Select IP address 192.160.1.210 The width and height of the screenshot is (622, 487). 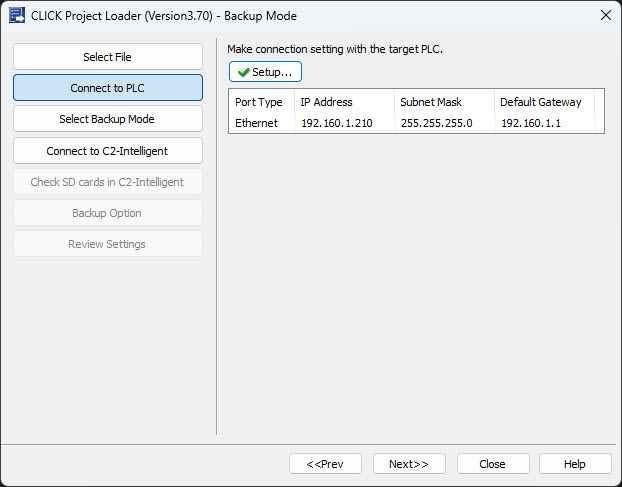337,123
